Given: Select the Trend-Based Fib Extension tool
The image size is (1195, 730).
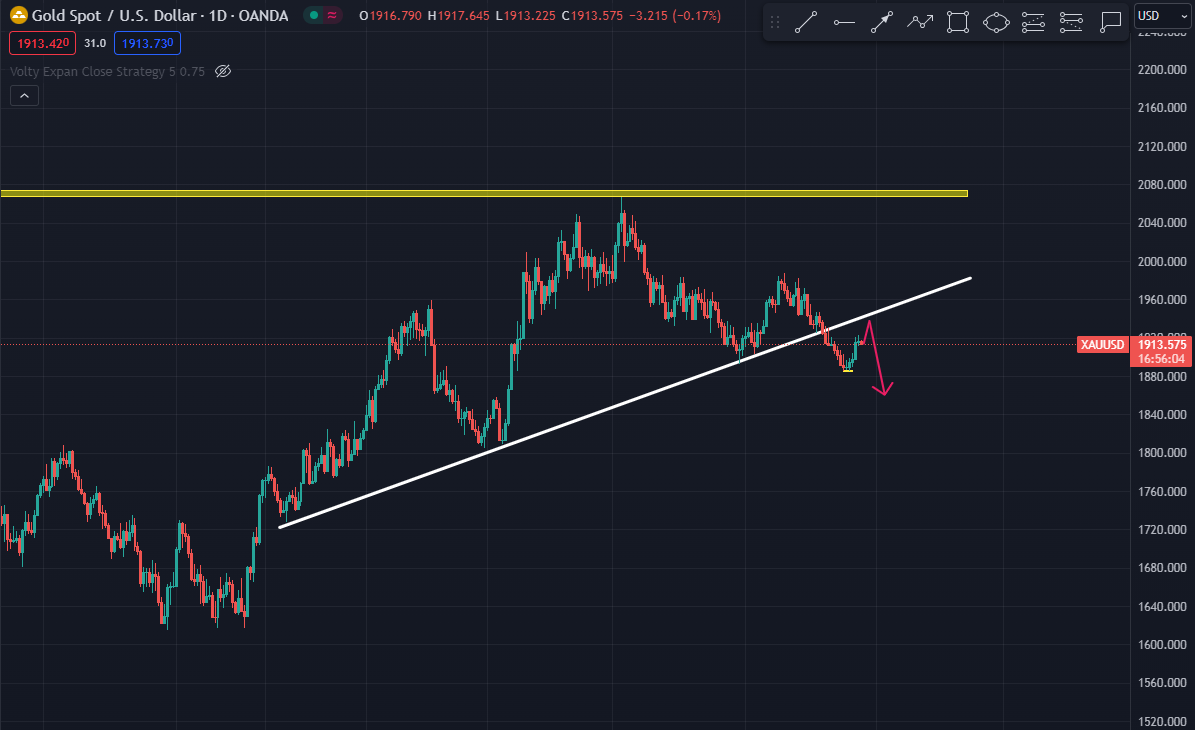Looking at the screenshot, I should [1071, 22].
